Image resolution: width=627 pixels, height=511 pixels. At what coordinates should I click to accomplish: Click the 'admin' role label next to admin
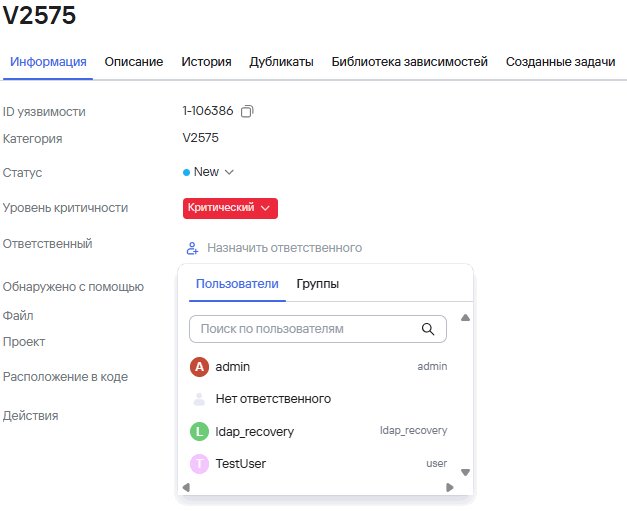(x=432, y=366)
